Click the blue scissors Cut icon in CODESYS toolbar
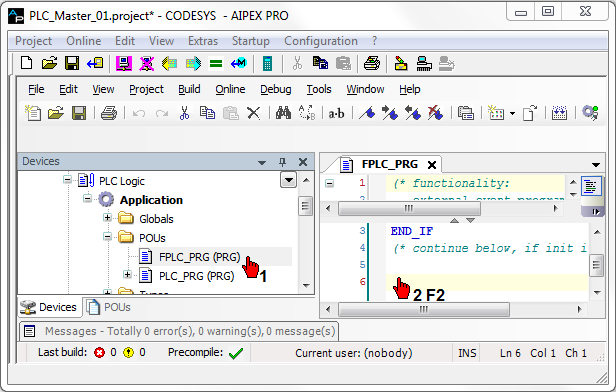The image size is (616, 392). point(184,113)
